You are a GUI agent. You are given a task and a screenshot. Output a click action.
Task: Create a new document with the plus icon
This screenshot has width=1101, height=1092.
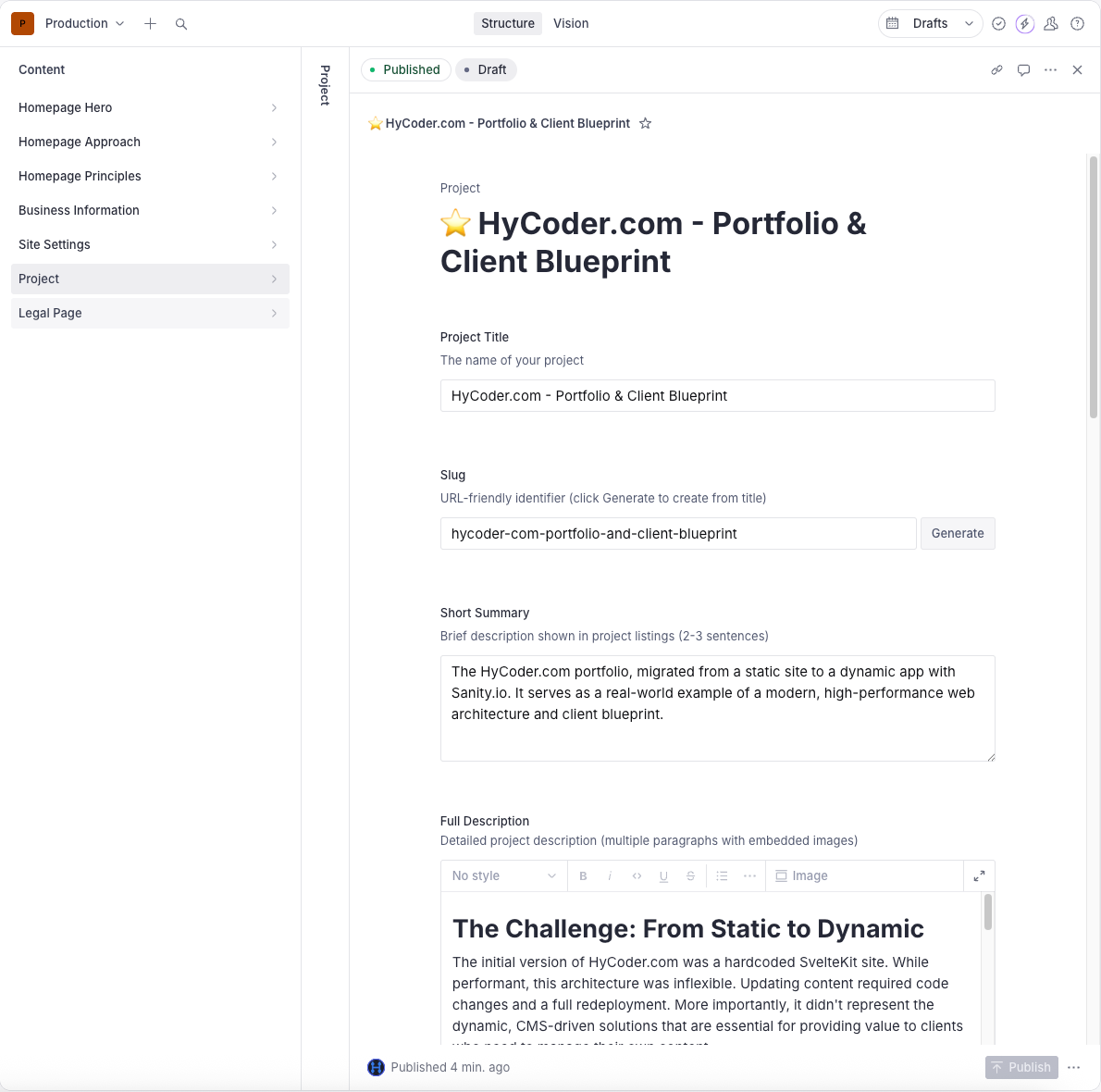[150, 23]
